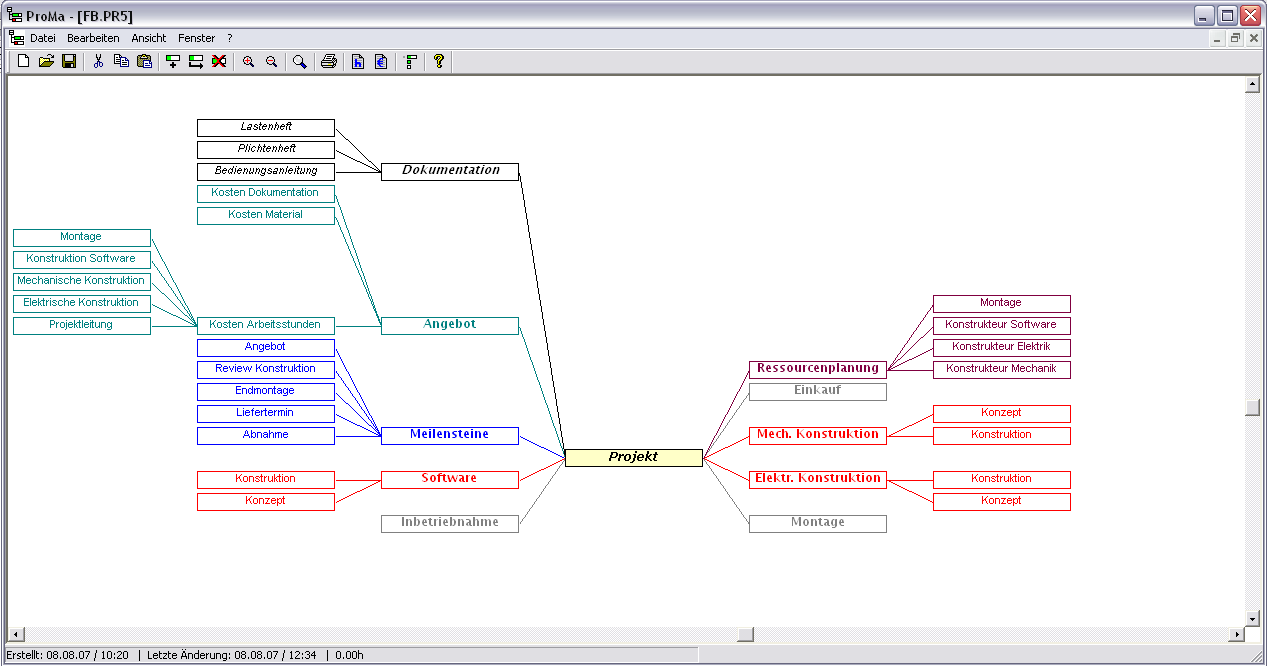Click the horizontal scrollbar right arrow
This screenshot has height=666, width=1267.
tap(1237, 635)
